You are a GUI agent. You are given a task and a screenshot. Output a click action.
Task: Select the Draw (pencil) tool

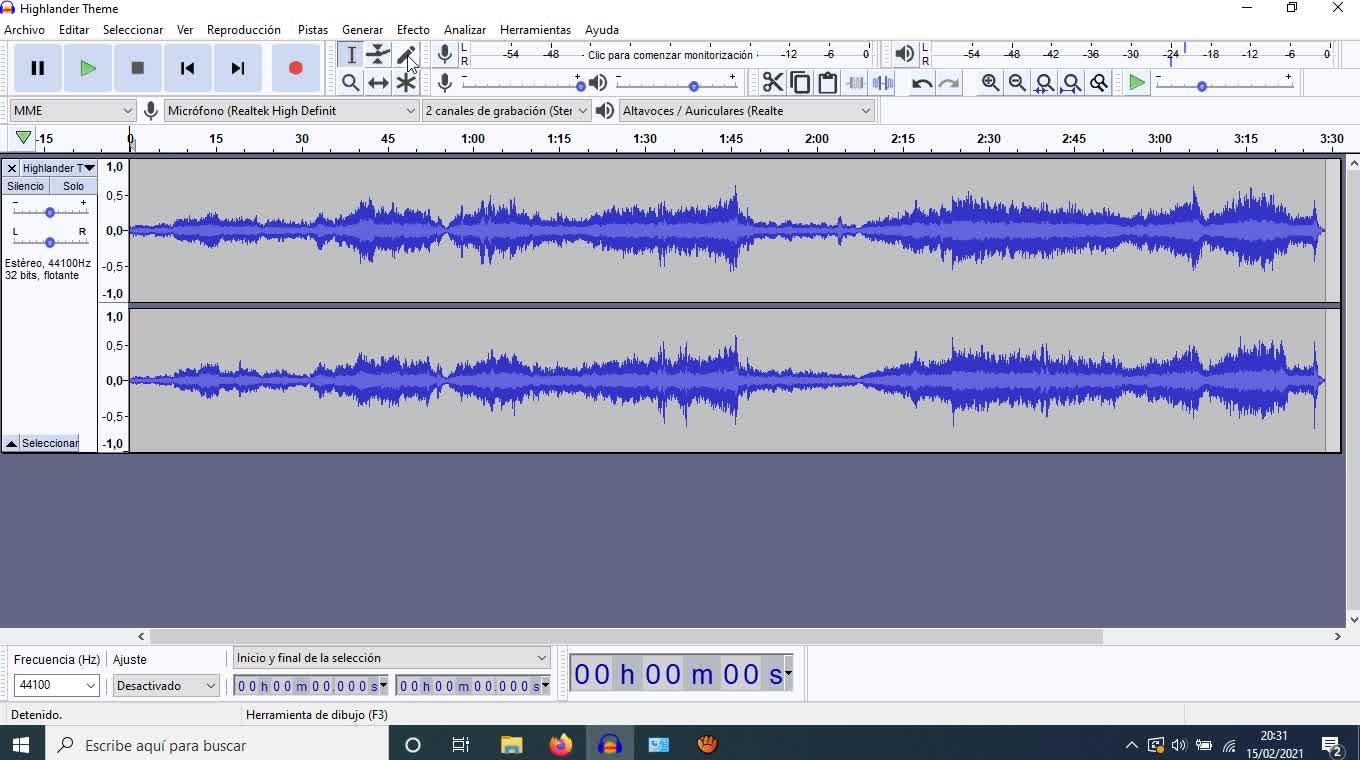tap(405, 55)
